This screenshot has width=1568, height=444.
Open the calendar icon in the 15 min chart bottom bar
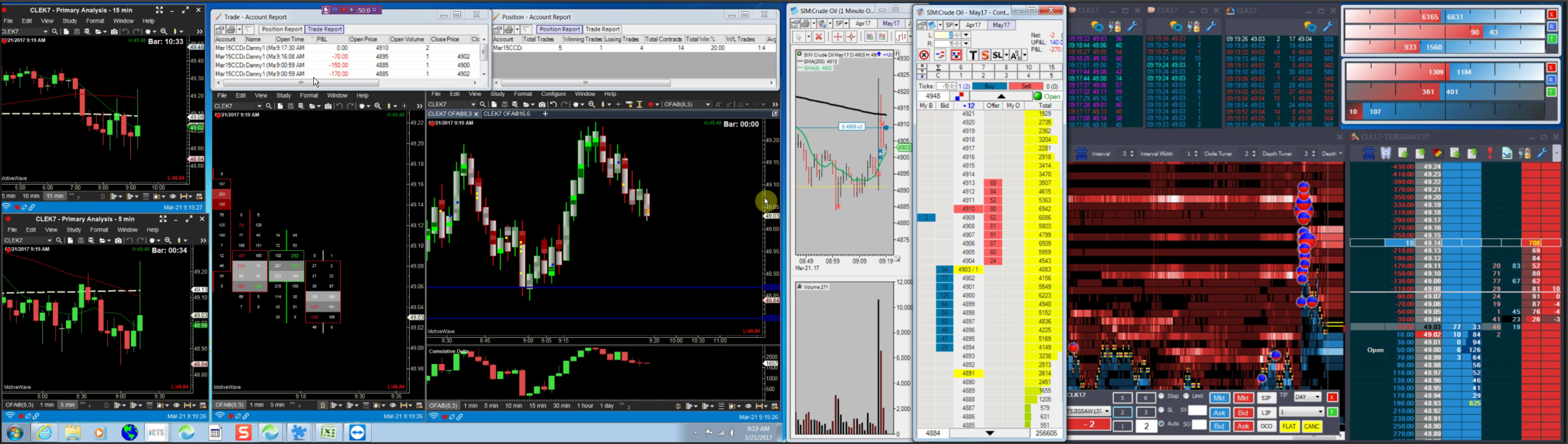[199, 196]
